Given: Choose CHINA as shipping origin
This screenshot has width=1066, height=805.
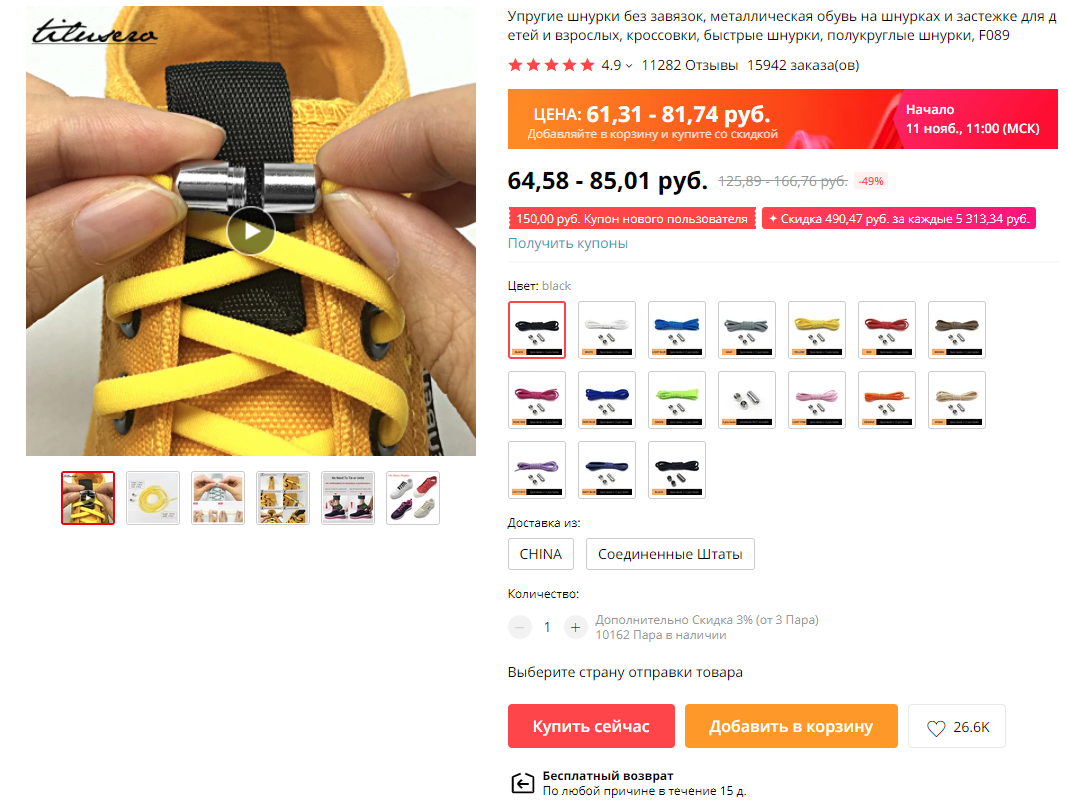Looking at the screenshot, I should [x=540, y=554].
